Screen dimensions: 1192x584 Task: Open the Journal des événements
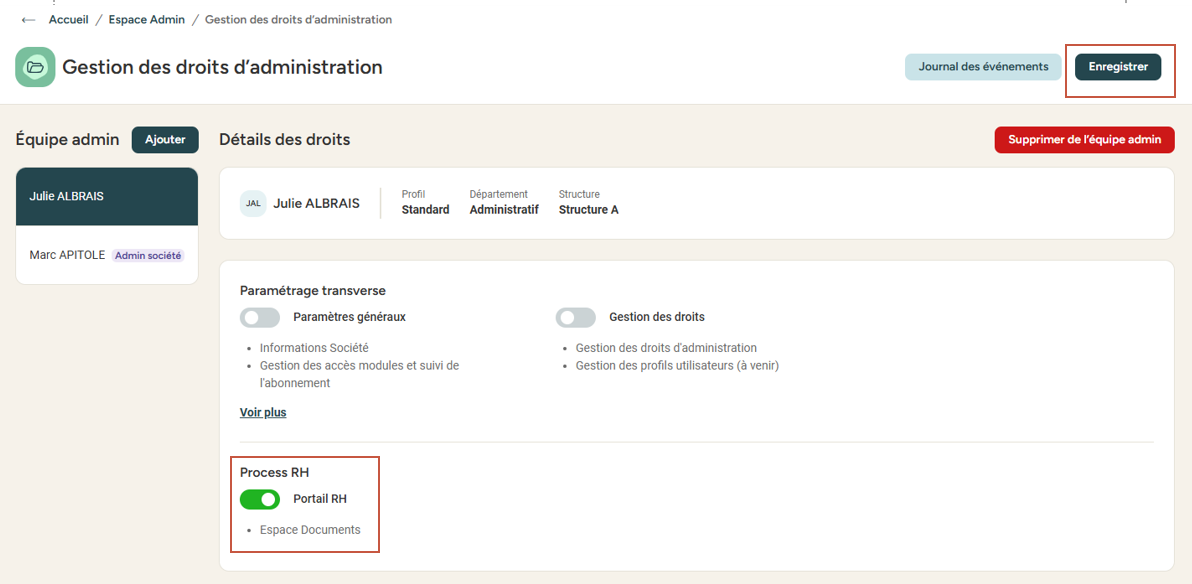983,67
